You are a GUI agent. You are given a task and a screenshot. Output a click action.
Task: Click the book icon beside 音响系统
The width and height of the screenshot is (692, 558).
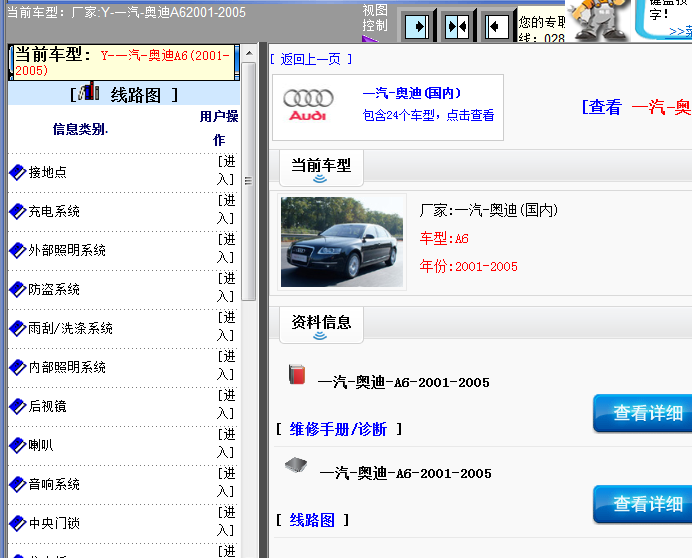[x=18, y=484]
